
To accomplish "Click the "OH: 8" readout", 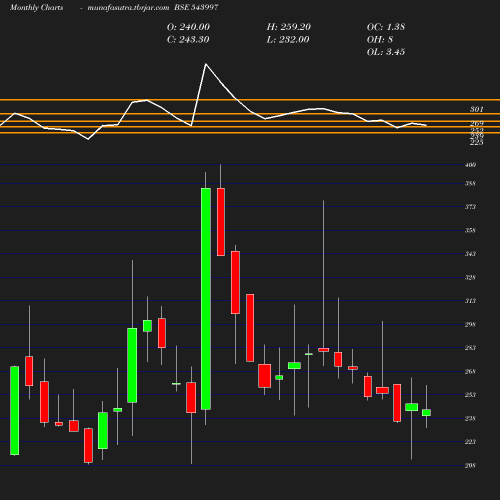I will 380,40.
